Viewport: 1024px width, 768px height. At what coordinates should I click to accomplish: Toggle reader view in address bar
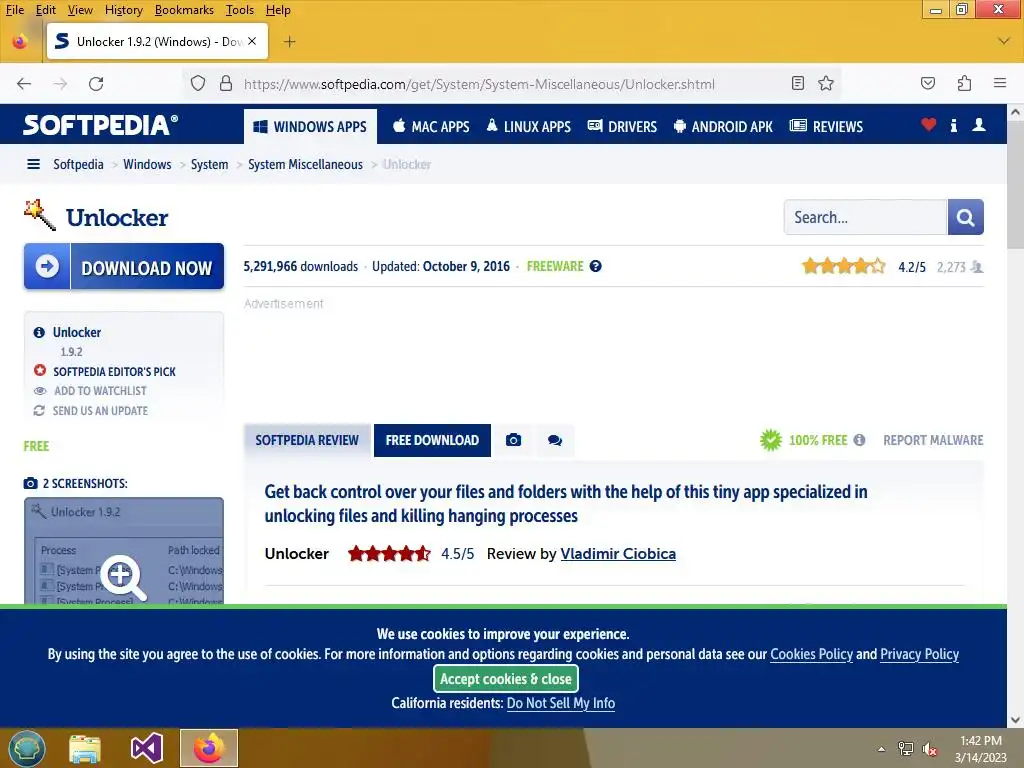tap(797, 83)
